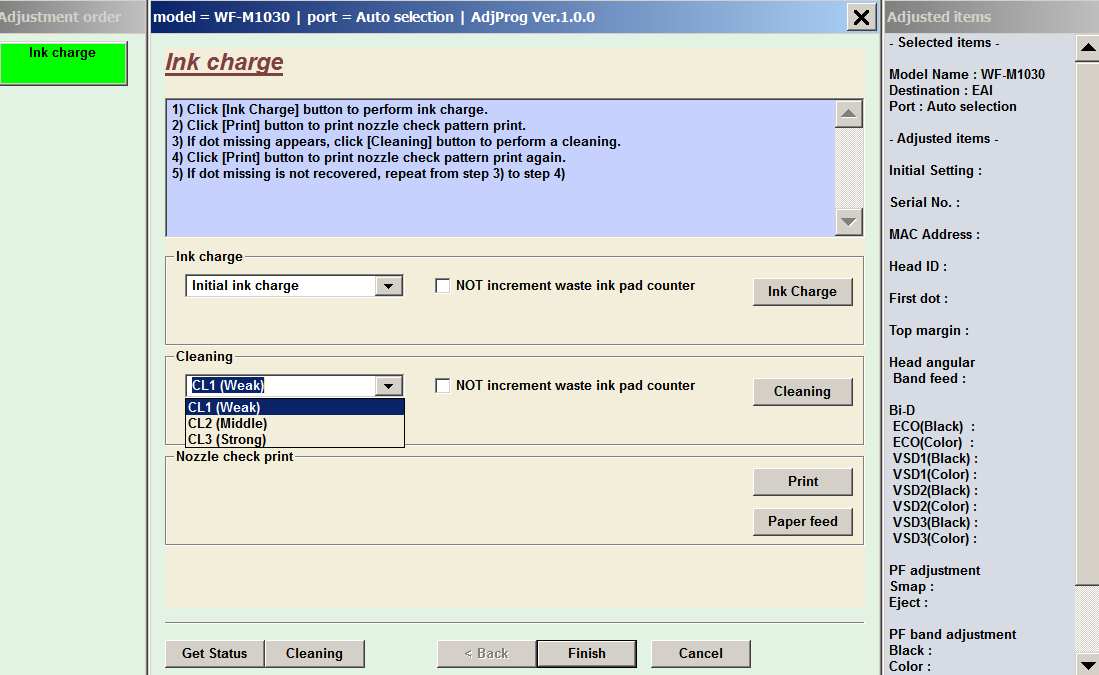Viewport: 1099px width, 675px height.
Task: Click 'PF adjustment' entry
Action: 934,571
